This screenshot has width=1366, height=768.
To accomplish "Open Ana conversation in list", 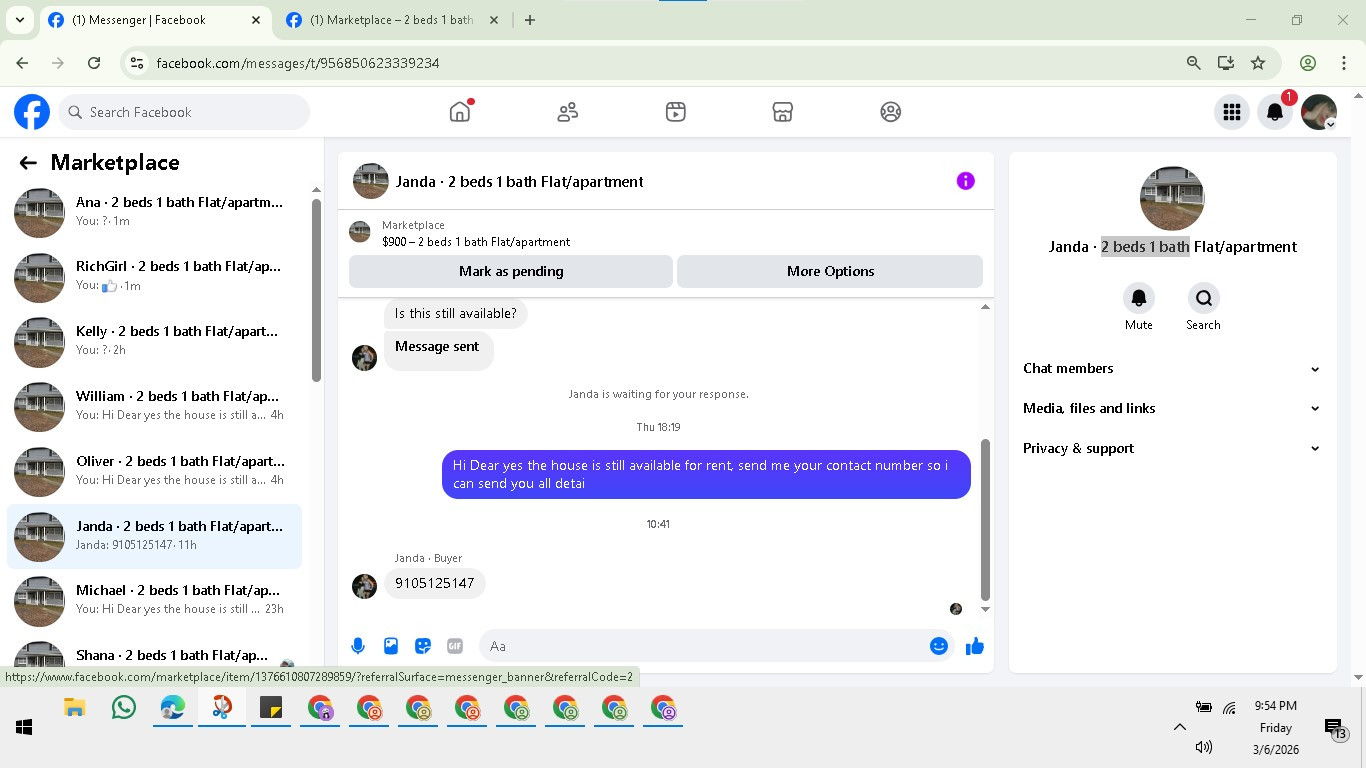I will tap(155, 211).
